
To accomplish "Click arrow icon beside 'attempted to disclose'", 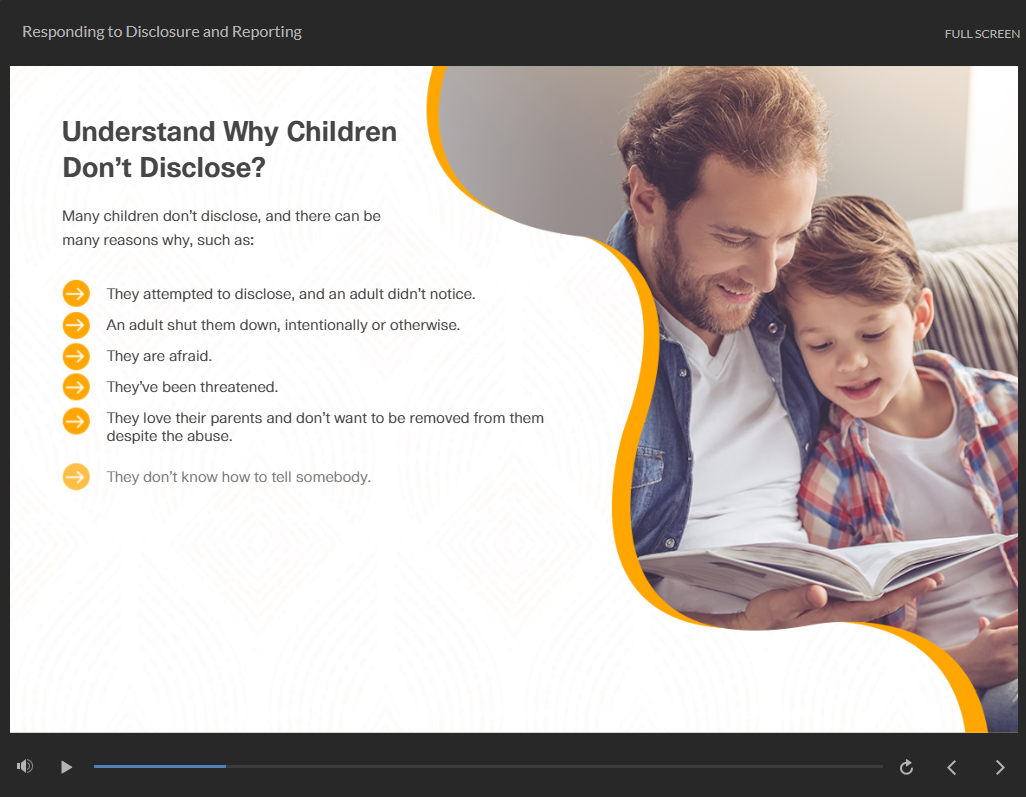I will click(x=76, y=294).
